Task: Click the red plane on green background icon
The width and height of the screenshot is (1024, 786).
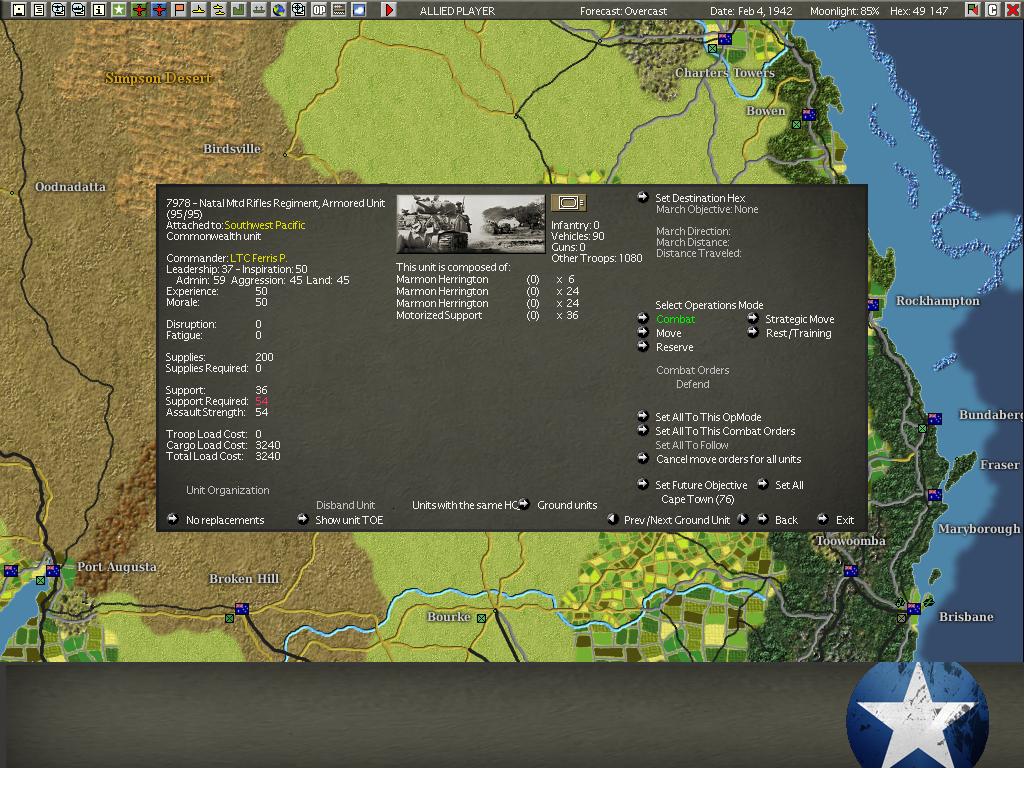Action: click(138, 10)
